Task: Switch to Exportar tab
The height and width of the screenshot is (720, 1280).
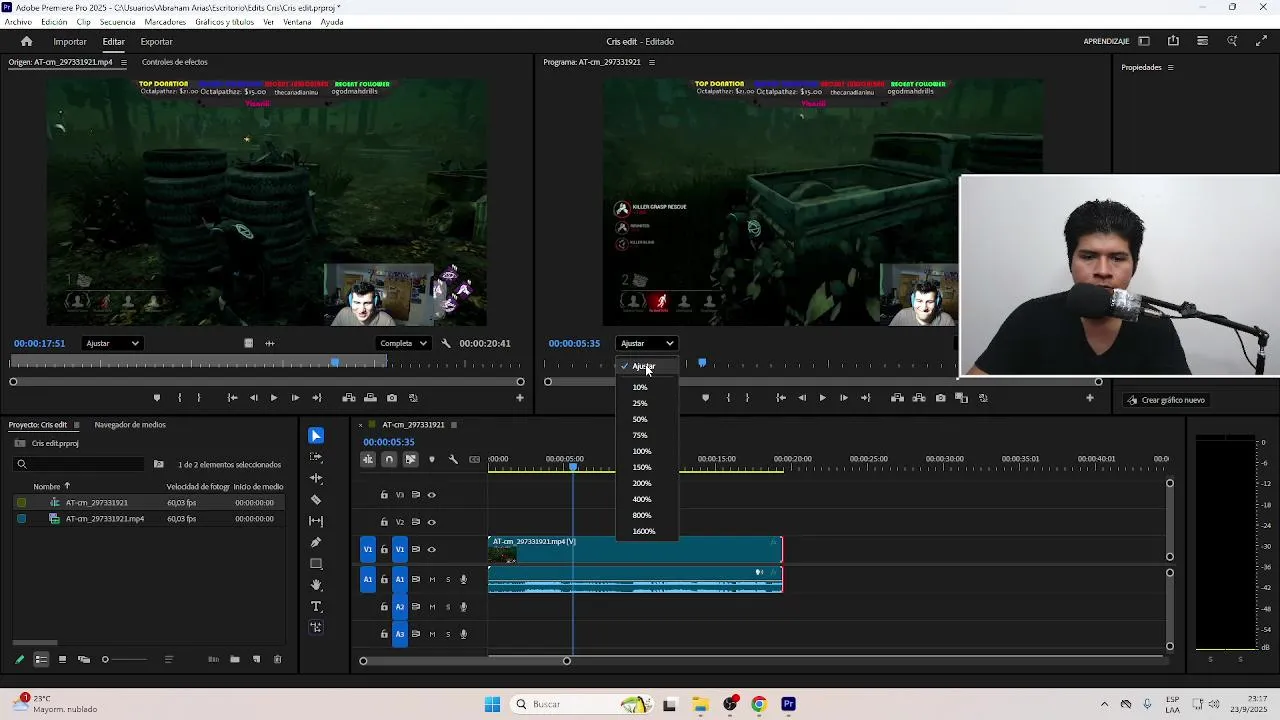Action: pyautogui.click(x=156, y=42)
